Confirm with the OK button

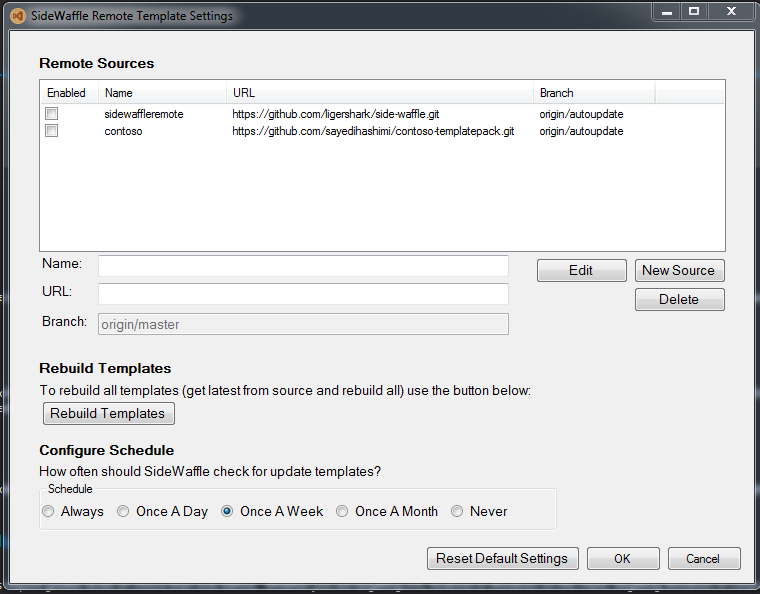(623, 559)
